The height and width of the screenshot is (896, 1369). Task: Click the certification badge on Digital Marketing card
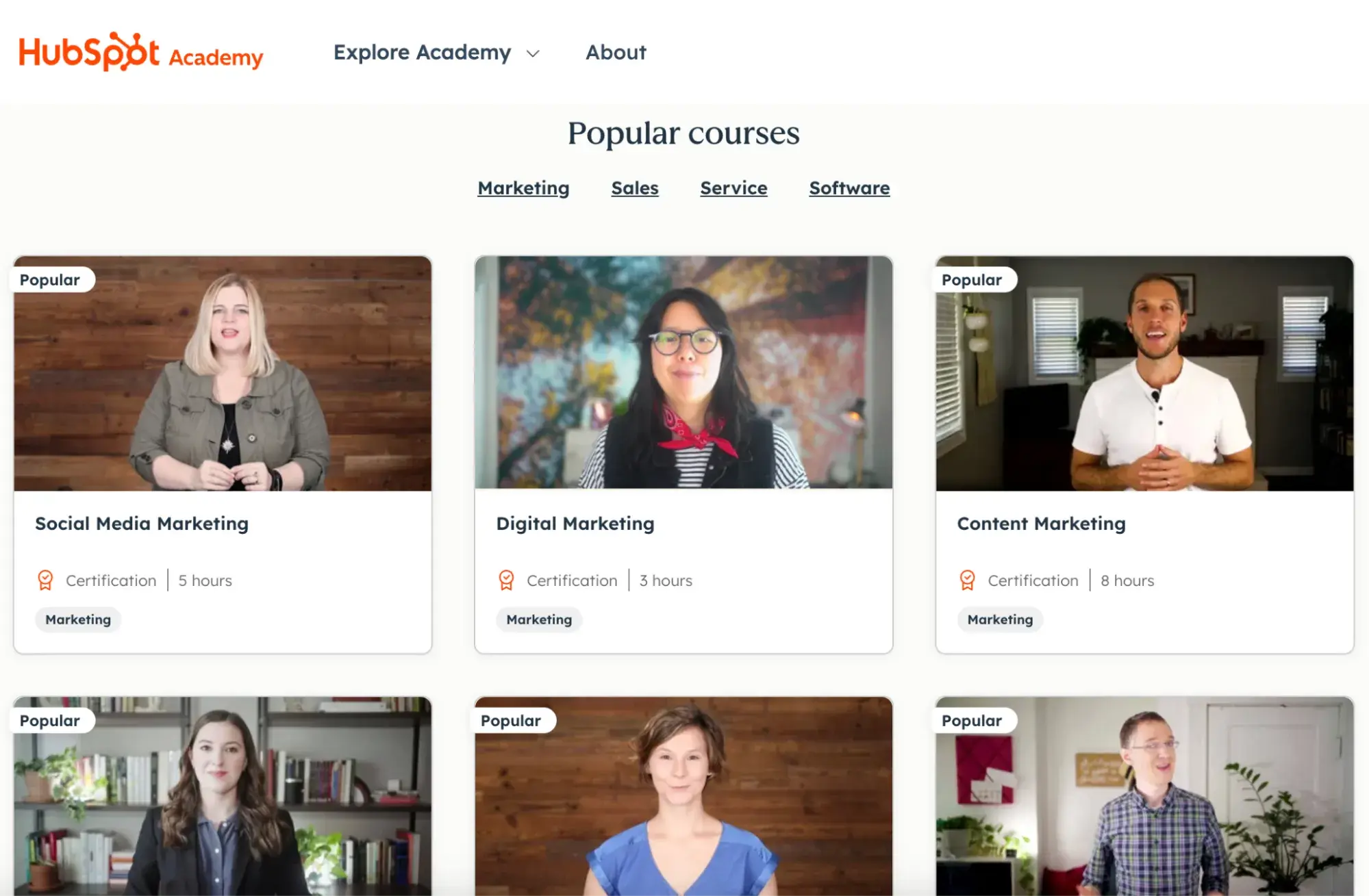(507, 580)
